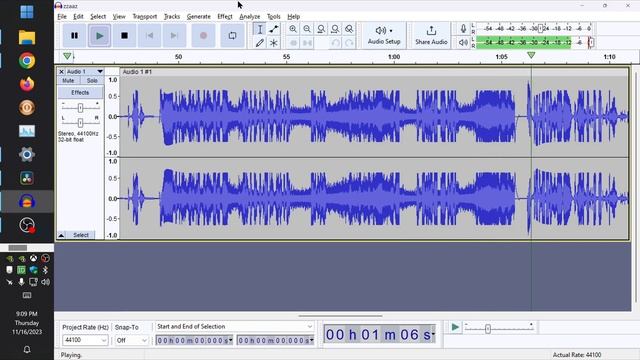Open the Generate menu
Viewport: 640px width, 360px height.
coord(199,16)
